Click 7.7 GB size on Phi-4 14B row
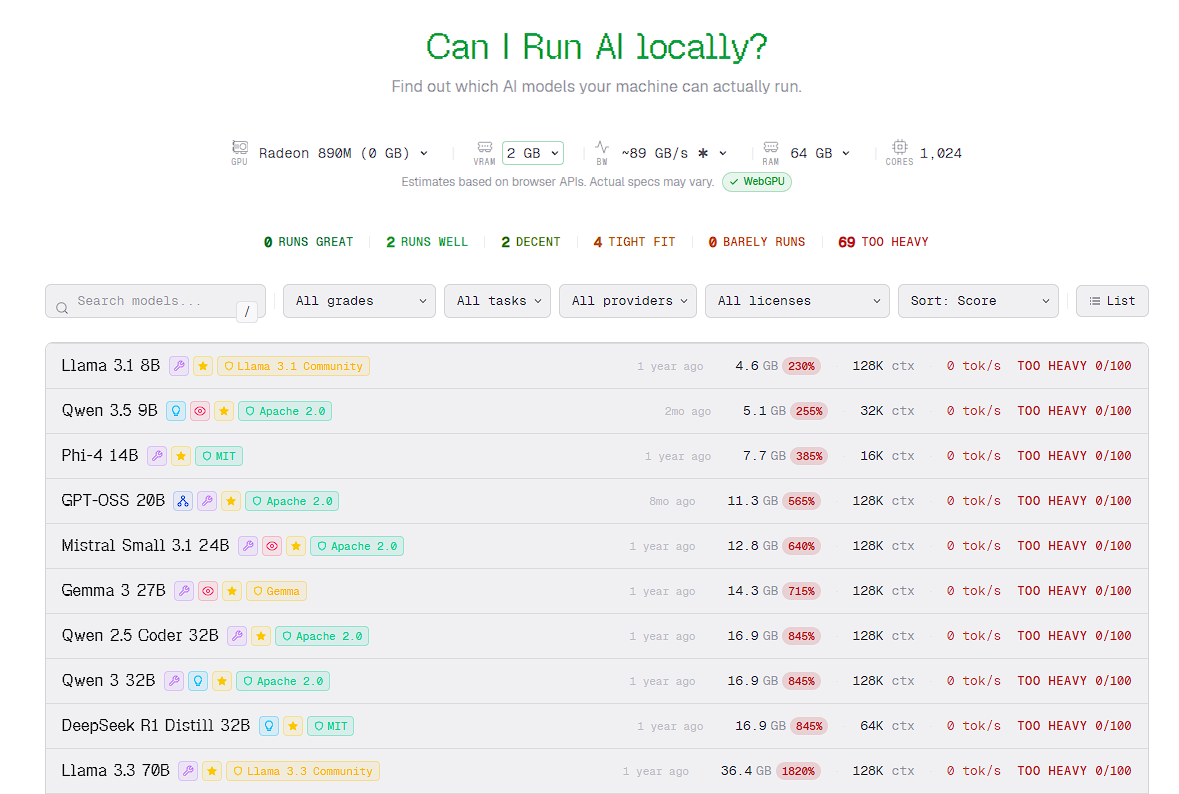The image size is (1179, 794). (x=764, y=456)
